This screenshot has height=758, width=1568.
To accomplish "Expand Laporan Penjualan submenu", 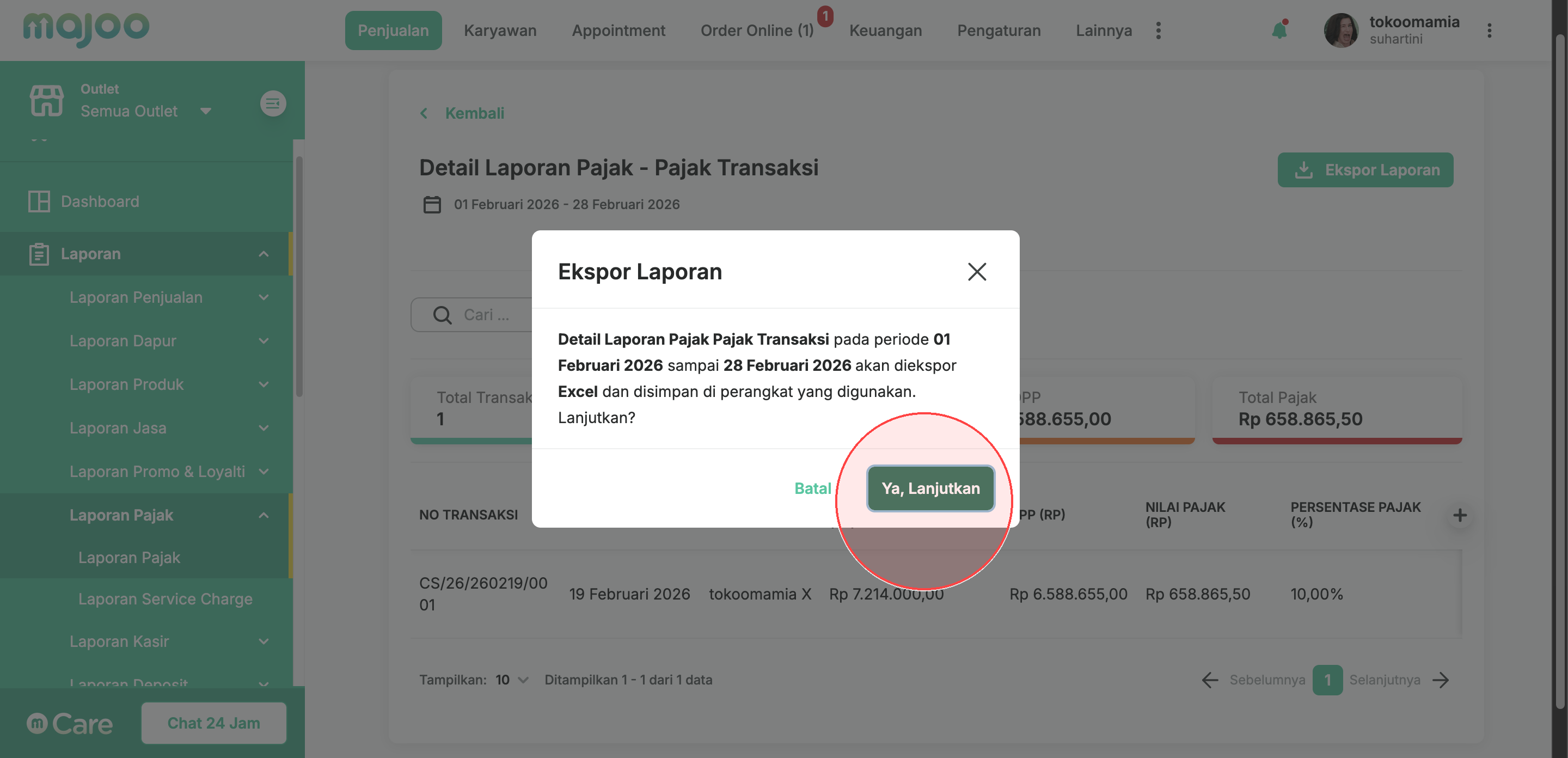I will 263,298.
